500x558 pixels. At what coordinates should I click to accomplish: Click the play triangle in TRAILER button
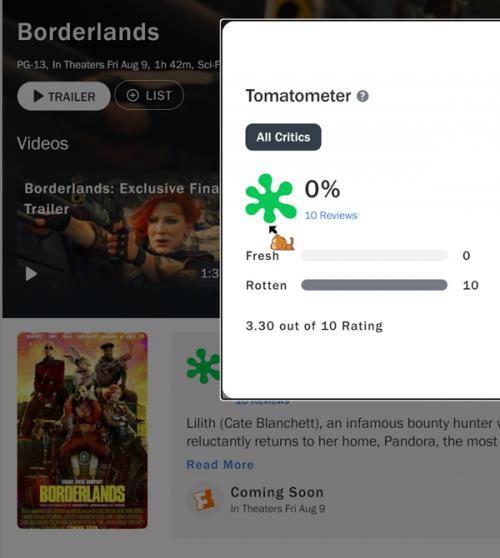[38, 96]
